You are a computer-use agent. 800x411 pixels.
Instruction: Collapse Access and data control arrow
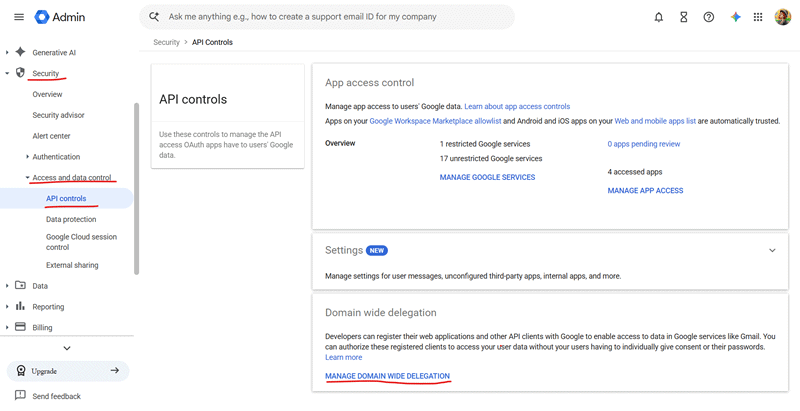(28, 177)
